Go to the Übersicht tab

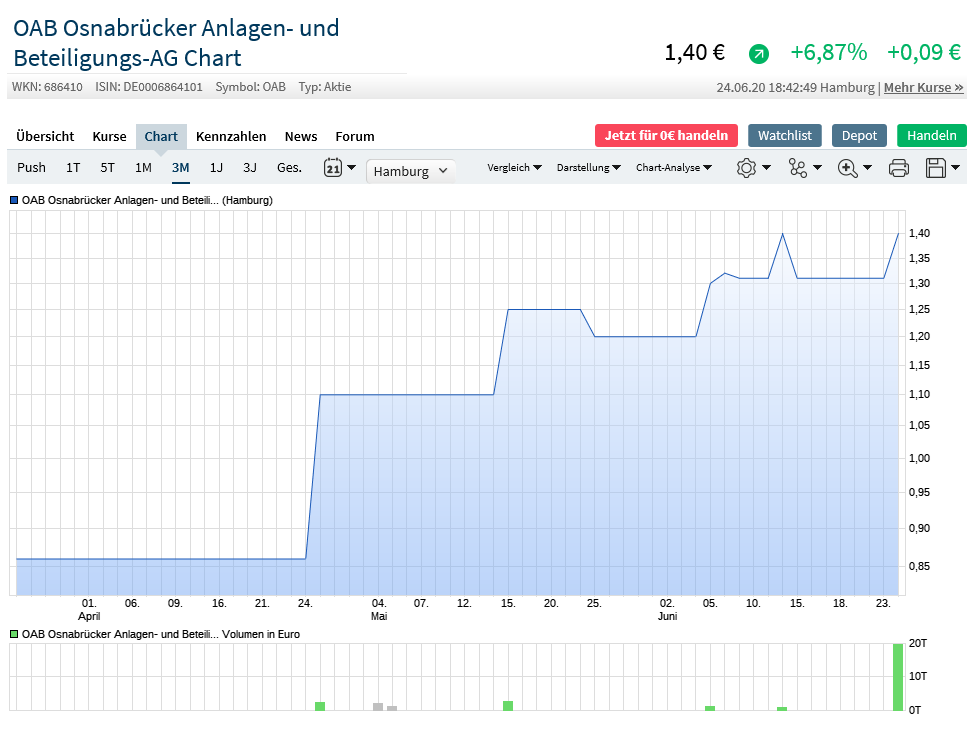coord(45,136)
